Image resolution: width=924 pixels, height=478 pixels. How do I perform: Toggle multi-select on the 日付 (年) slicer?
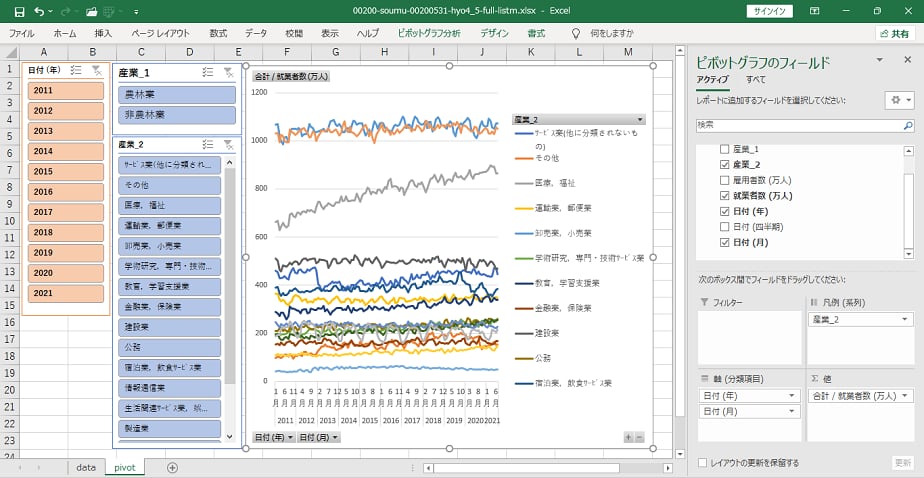click(x=76, y=70)
